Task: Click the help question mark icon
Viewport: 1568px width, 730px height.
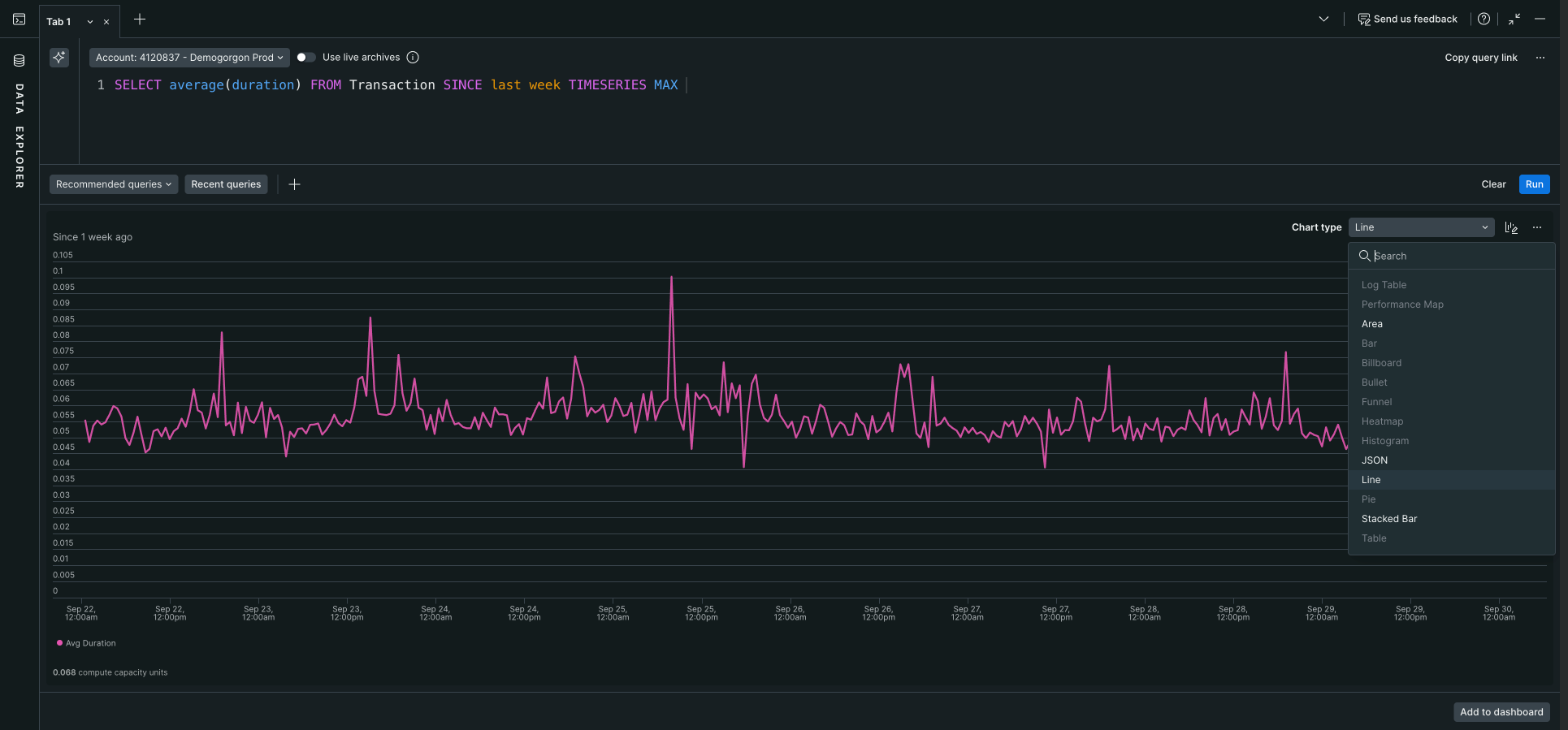Action: pyautogui.click(x=1484, y=19)
